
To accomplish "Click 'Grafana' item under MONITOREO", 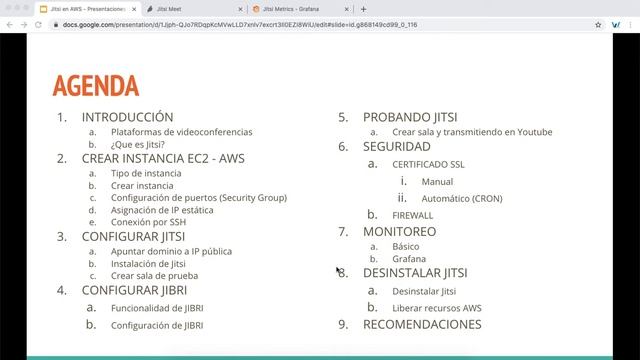I will click(409, 259).
